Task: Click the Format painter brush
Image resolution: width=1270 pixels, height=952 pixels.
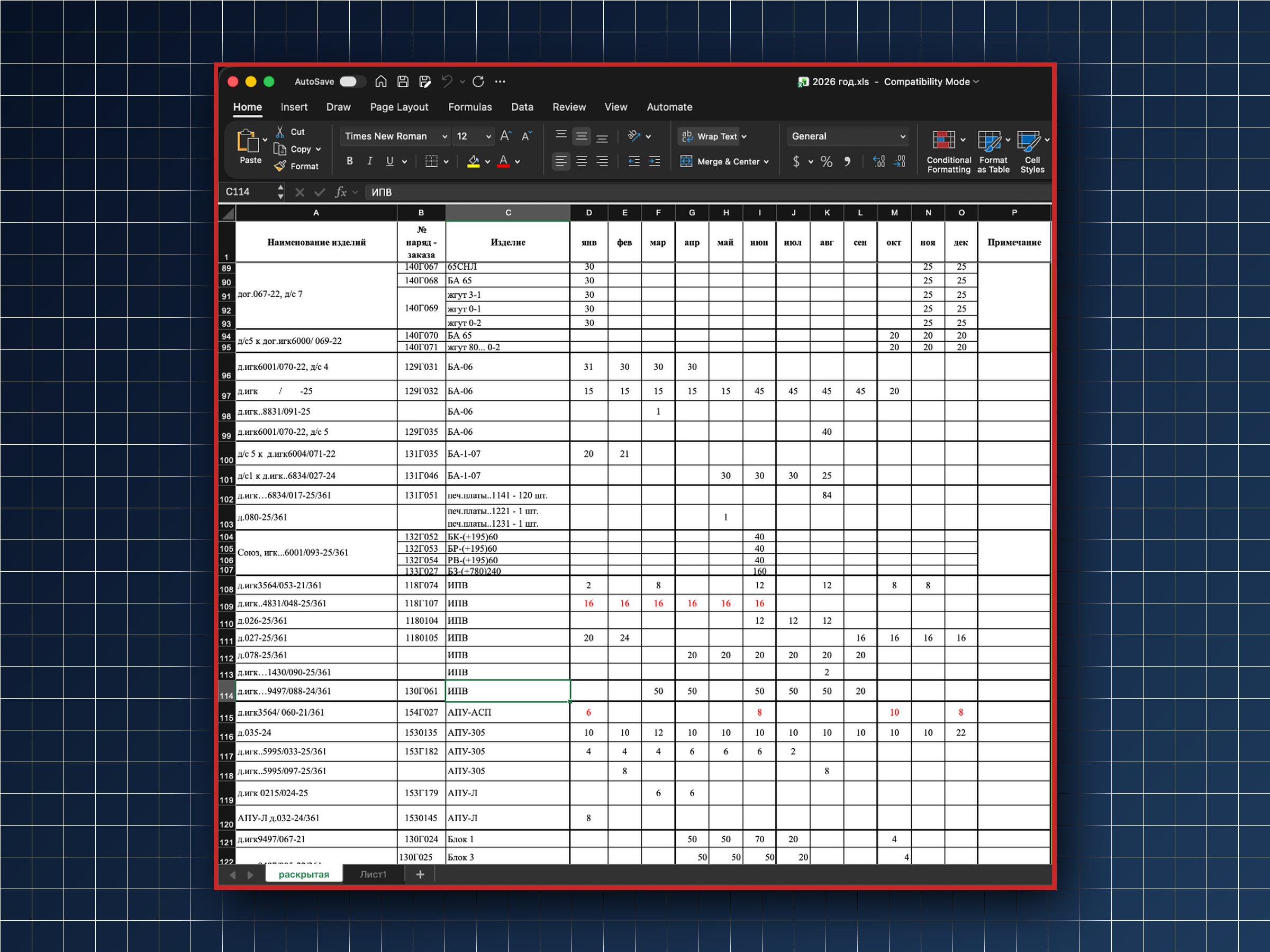Action: 280,167
